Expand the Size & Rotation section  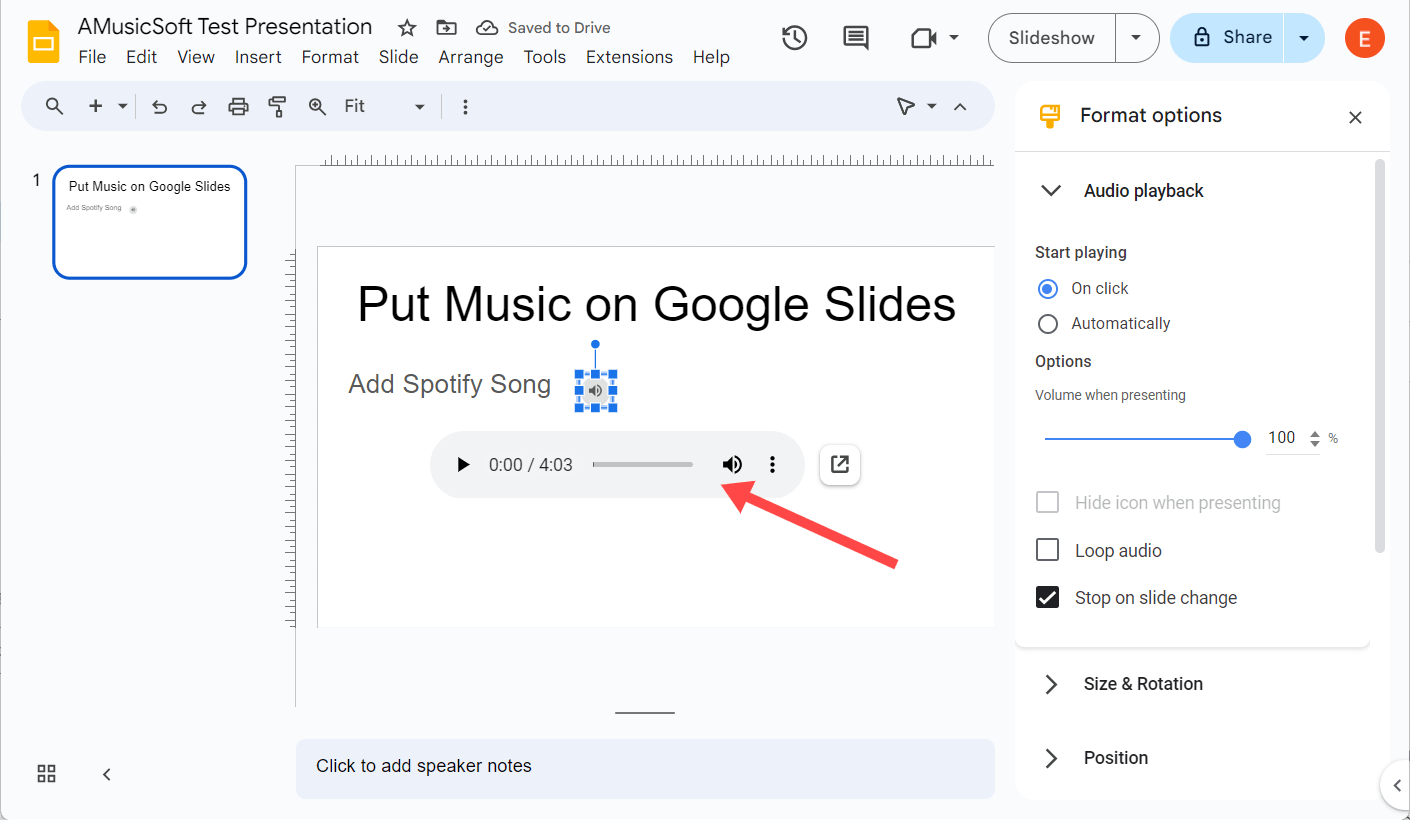[x=1051, y=684]
